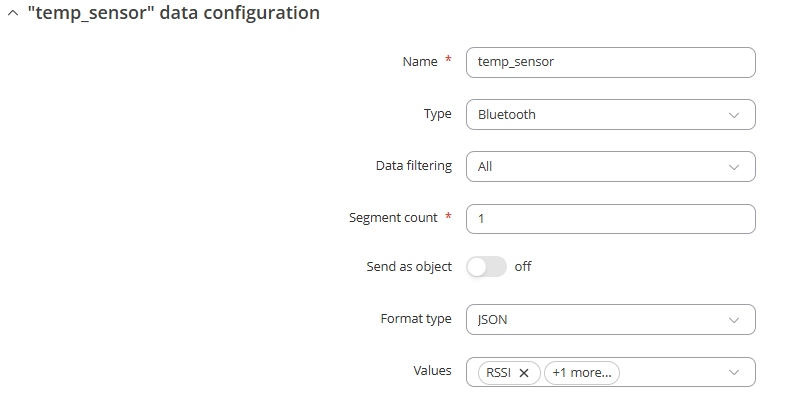805x411 pixels.
Task: Click the Segment count label
Action: tap(393, 218)
